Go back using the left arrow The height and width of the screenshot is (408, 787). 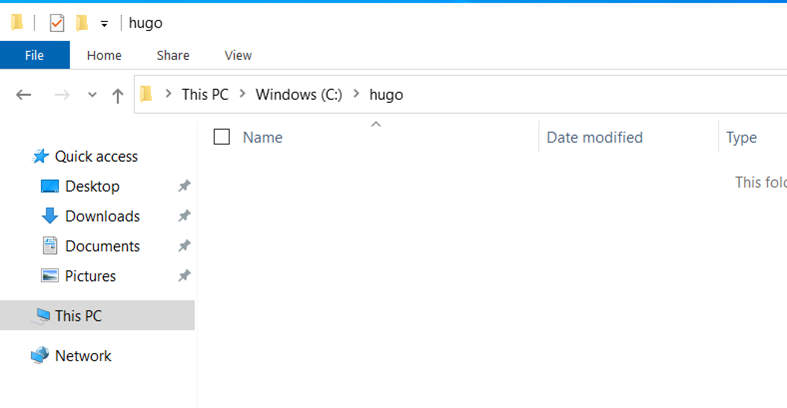tap(24, 95)
